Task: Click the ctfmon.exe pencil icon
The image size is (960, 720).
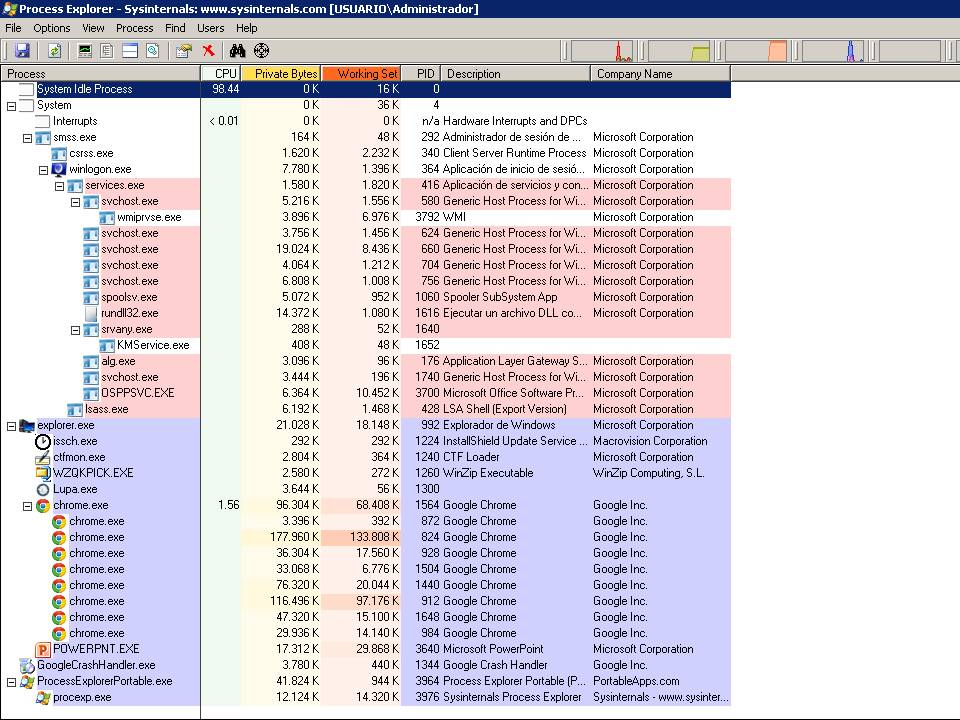Action: coord(43,457)
